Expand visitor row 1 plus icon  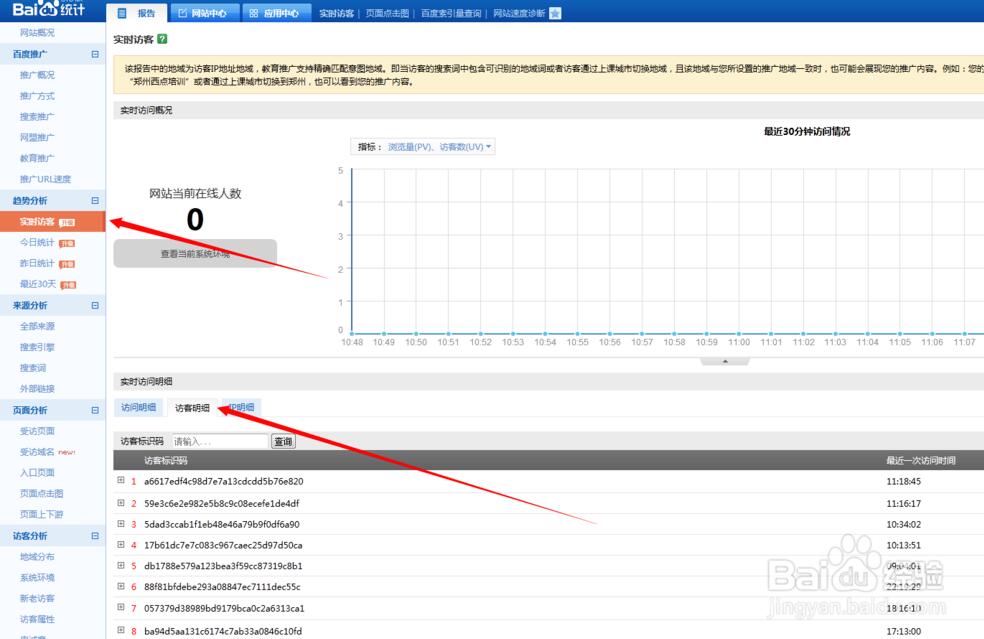click(121, 481)
